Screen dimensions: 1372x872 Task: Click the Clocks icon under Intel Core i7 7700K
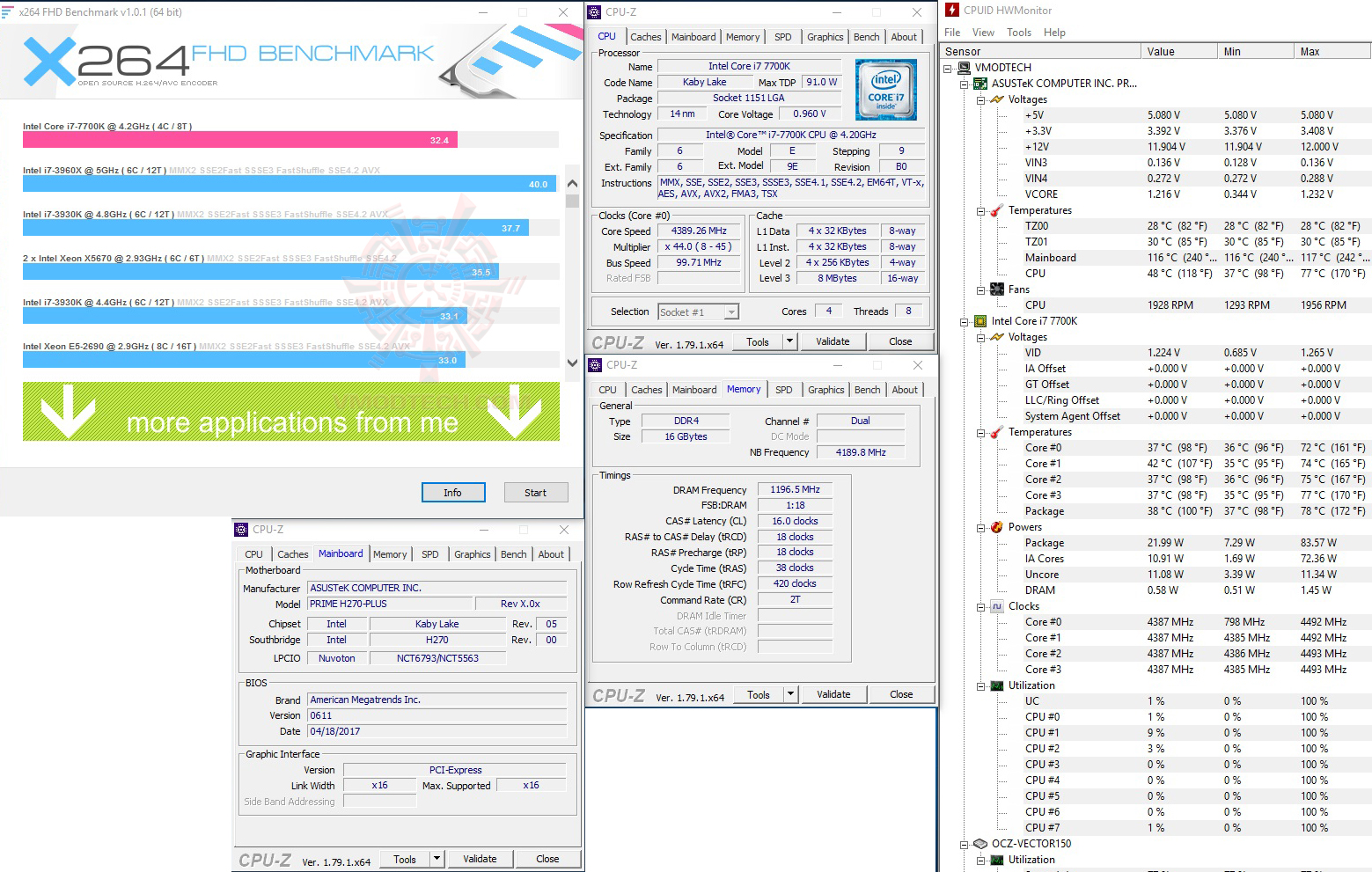(x=999, y=605)
